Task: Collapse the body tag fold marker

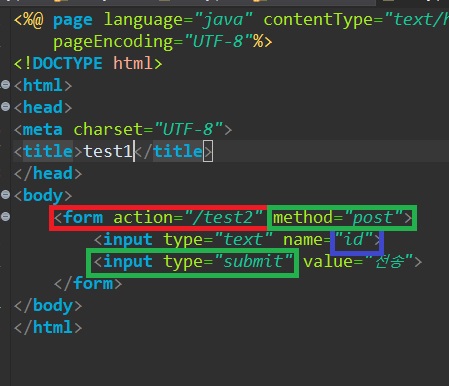Action: 5,194
